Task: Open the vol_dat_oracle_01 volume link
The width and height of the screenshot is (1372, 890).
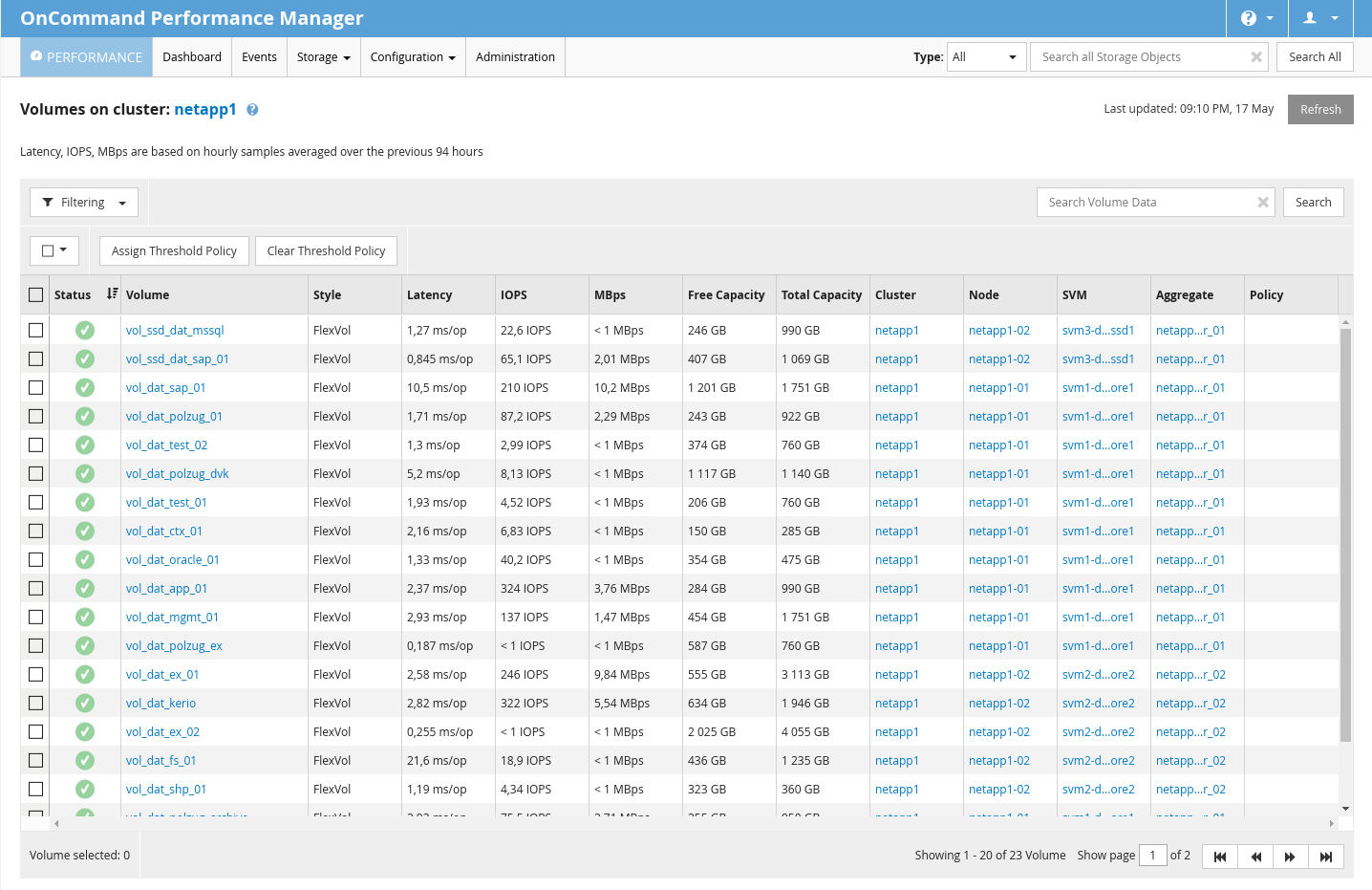Action: click(x=173, y=559)
